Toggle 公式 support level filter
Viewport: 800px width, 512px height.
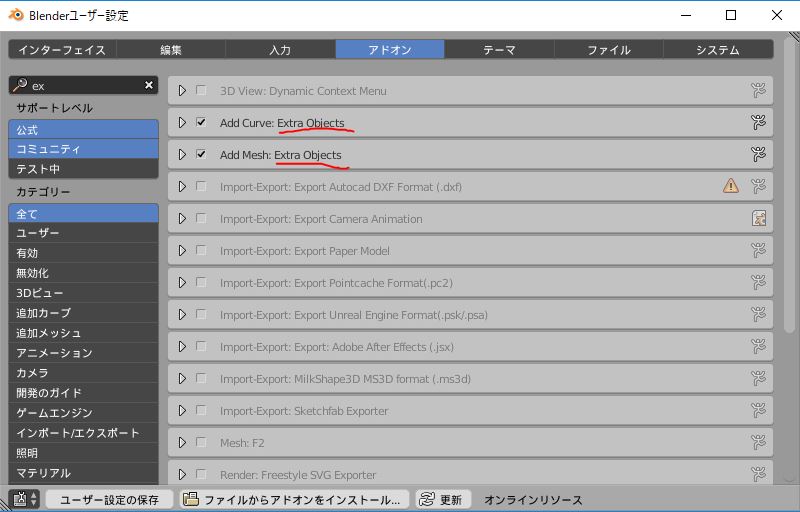click(x=84, y=130)
